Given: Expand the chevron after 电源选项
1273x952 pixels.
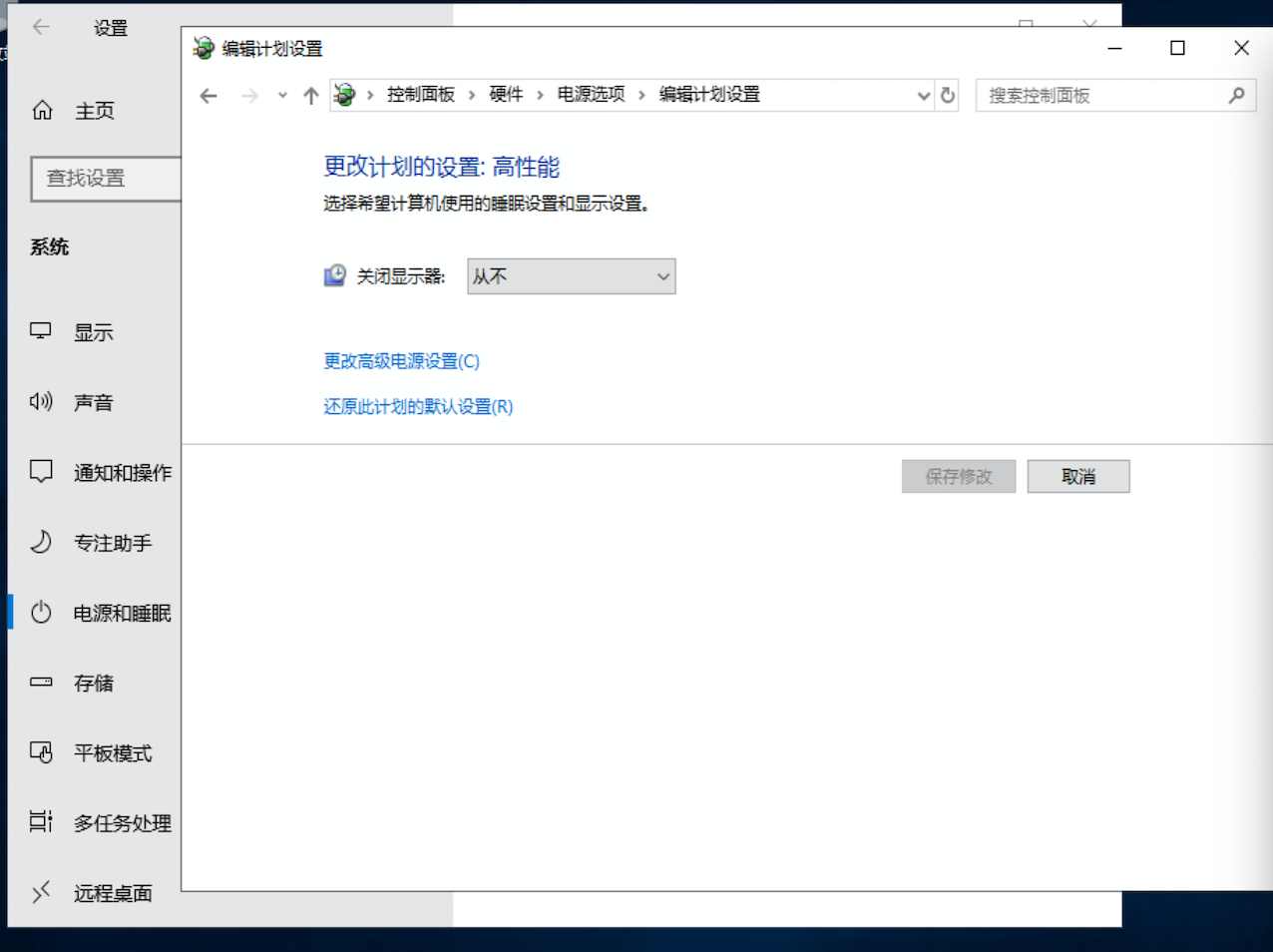Looking at the screenshot, I should 641,96.
